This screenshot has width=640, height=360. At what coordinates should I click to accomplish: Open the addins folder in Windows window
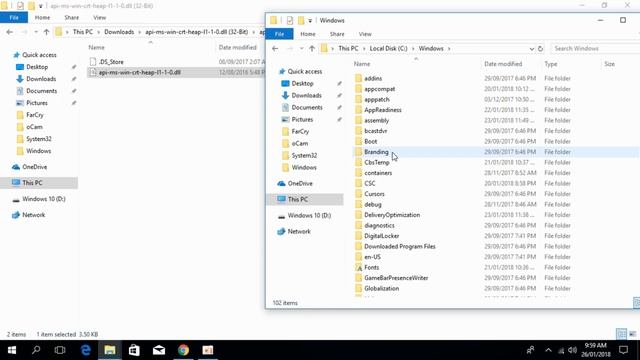click(x=373, y=78)
